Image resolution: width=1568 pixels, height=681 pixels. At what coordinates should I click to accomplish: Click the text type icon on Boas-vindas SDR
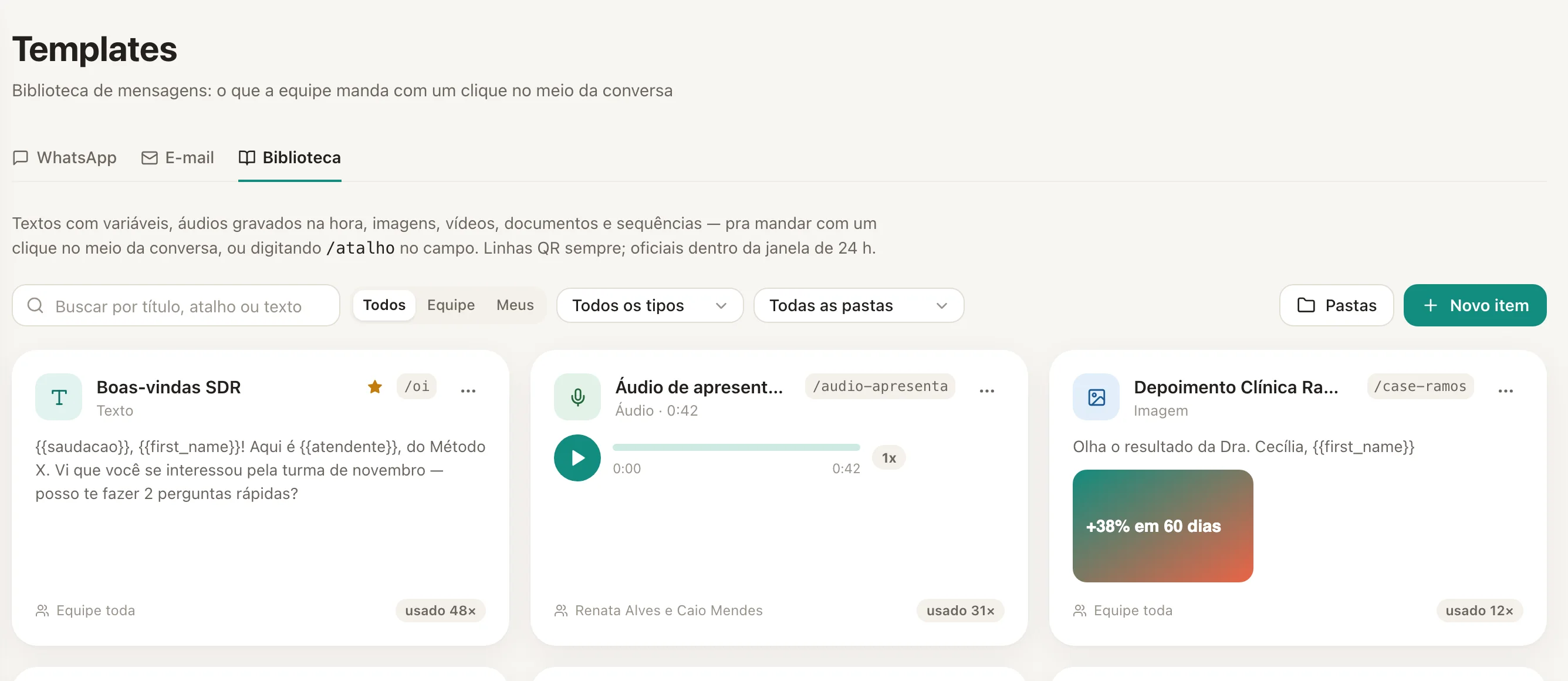(x=59, y=397)
